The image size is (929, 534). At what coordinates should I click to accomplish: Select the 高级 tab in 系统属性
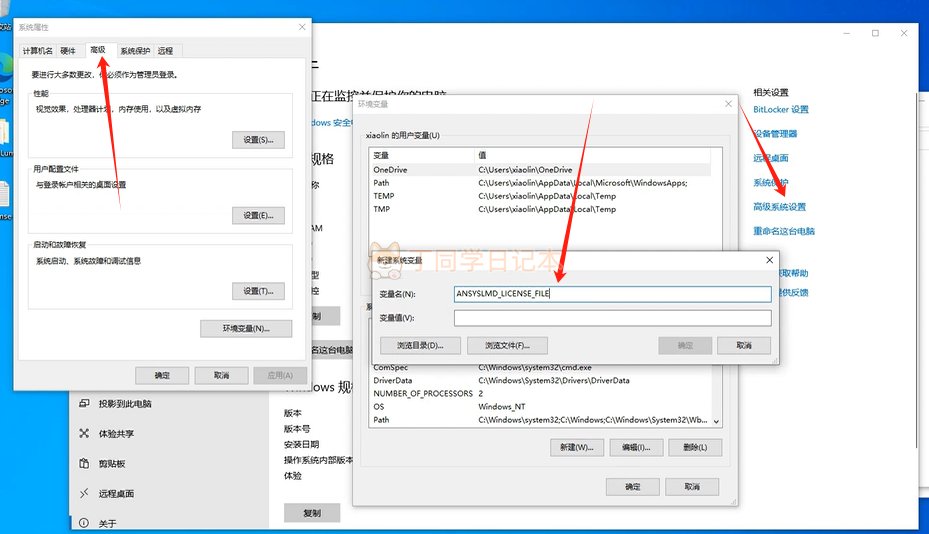(x=98, y=50)
